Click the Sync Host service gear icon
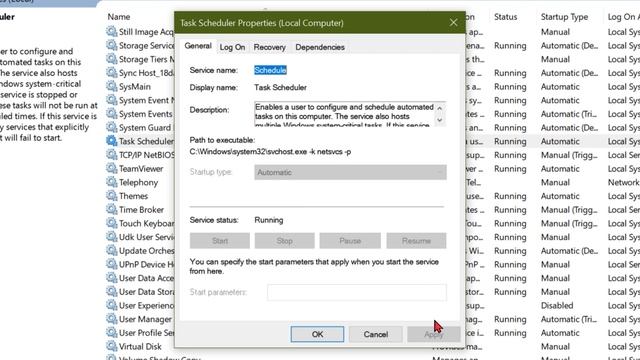 click(x=111, y=73)
